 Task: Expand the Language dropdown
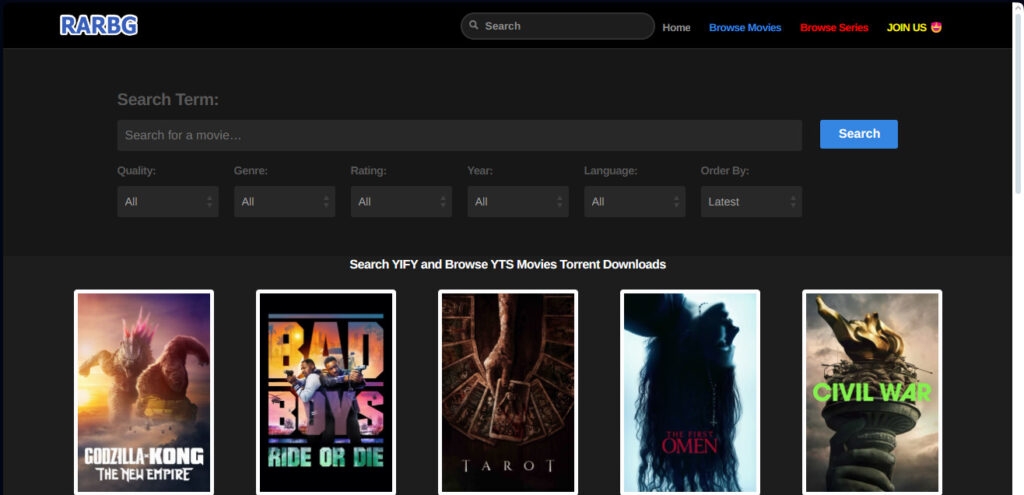coord(635,202)
